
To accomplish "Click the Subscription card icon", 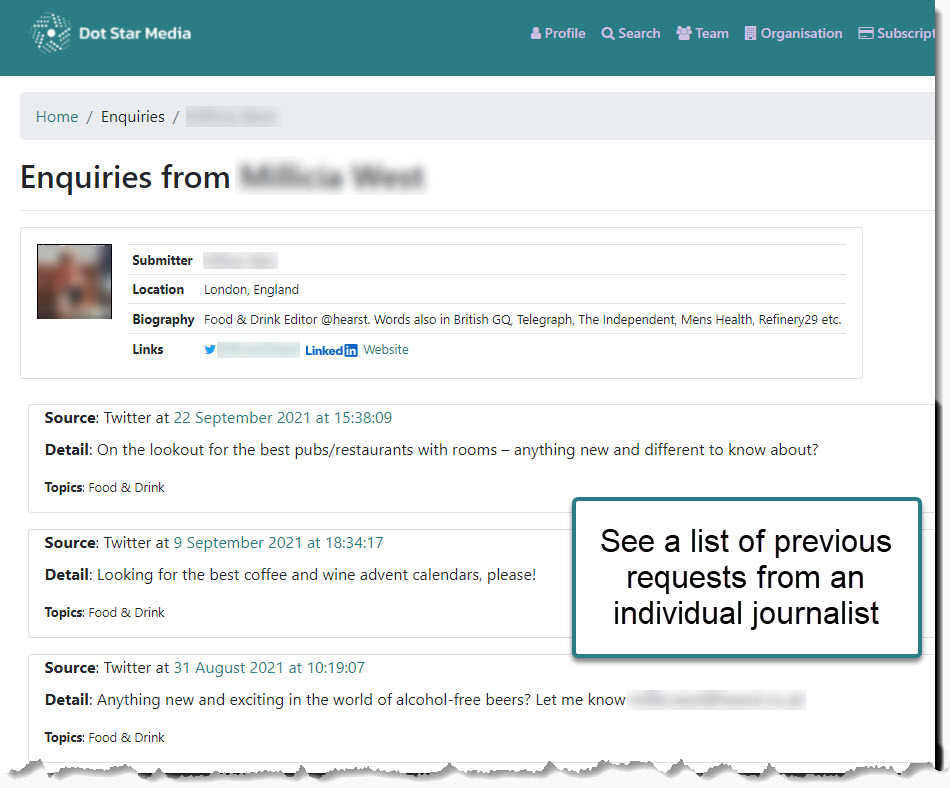I will [x=866, y=33].
